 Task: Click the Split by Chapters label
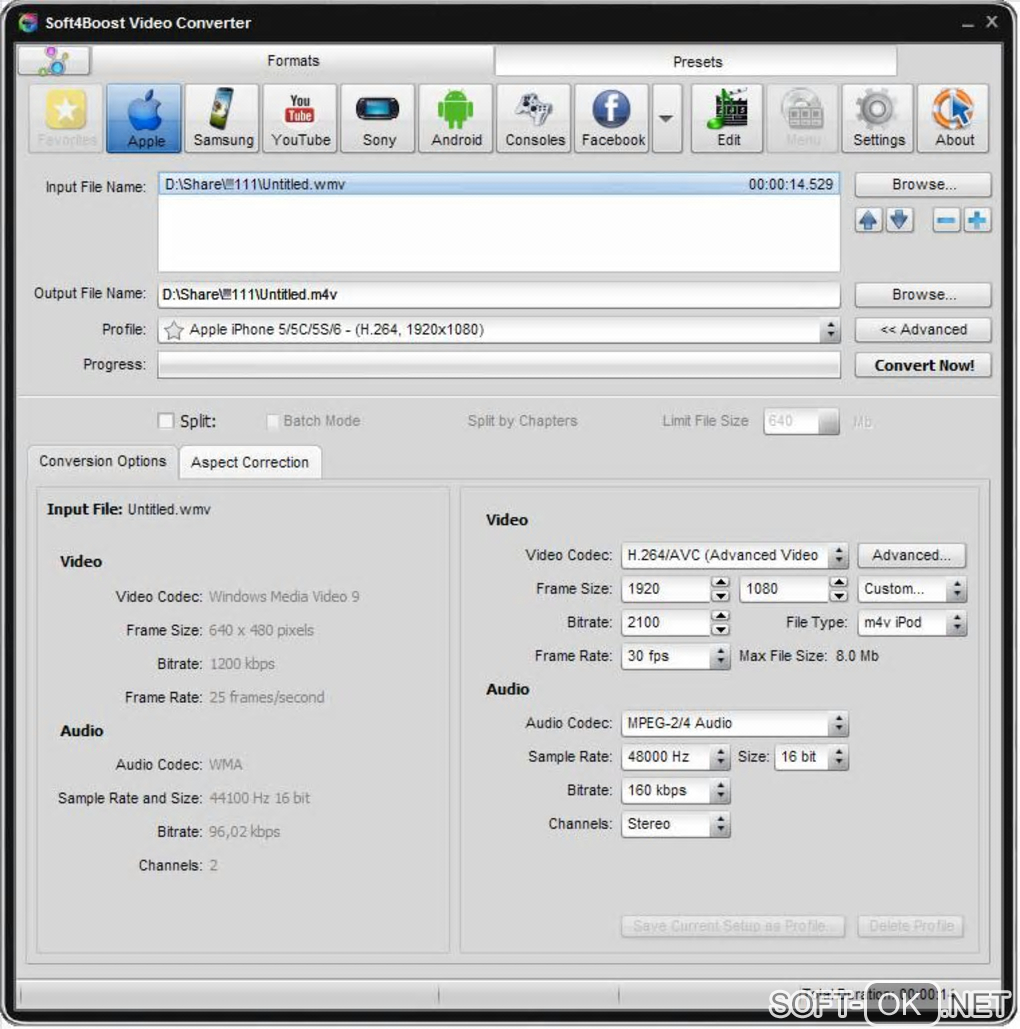(x=522, y=421)
